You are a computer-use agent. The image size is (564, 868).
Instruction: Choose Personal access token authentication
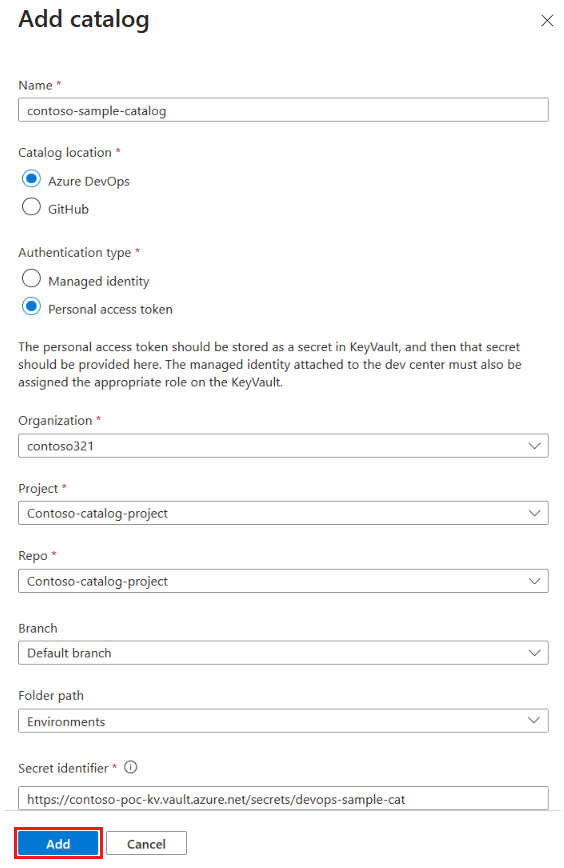(x=31, y=307)
